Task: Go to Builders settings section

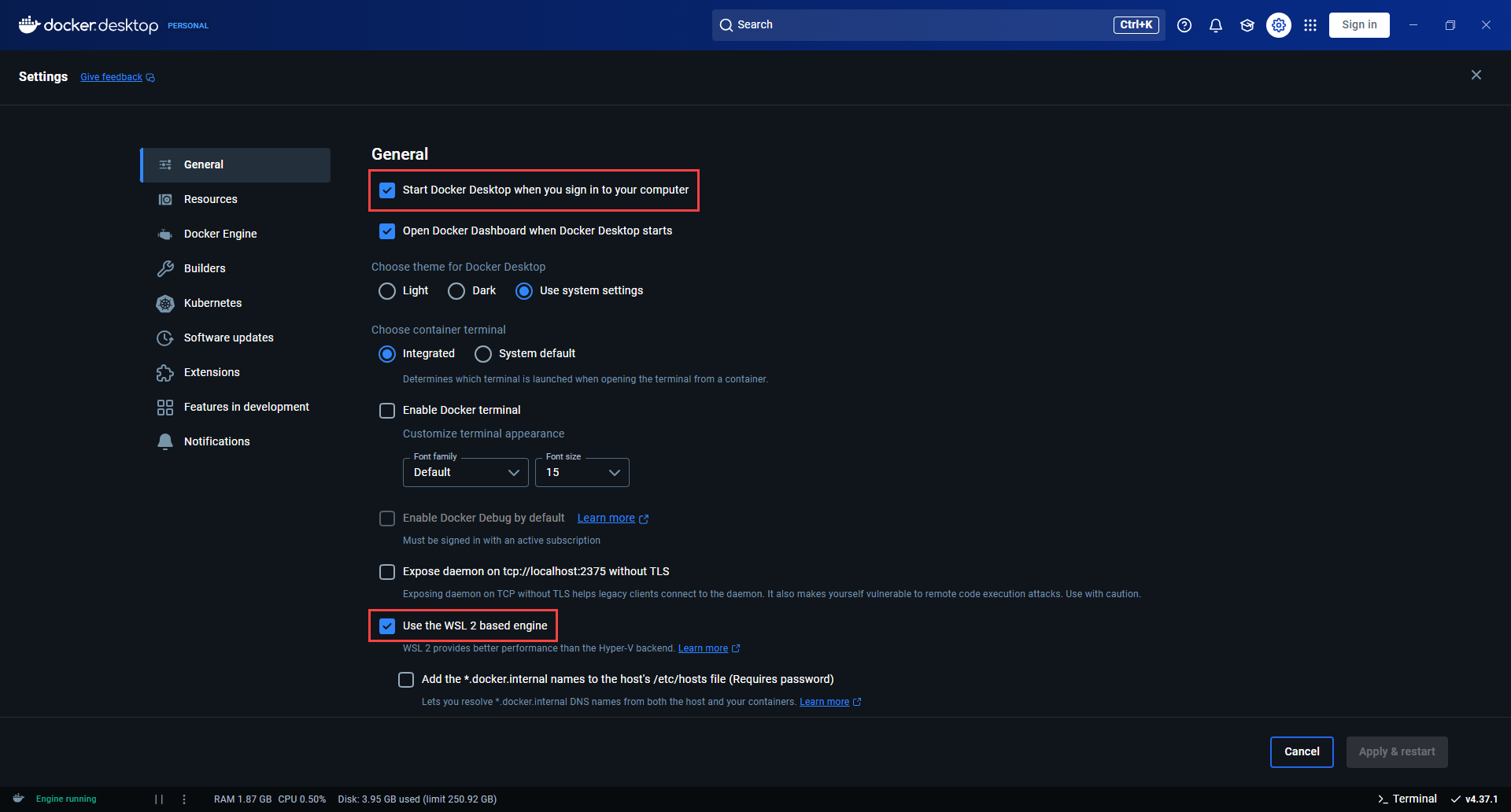Action: click(235, 268)
